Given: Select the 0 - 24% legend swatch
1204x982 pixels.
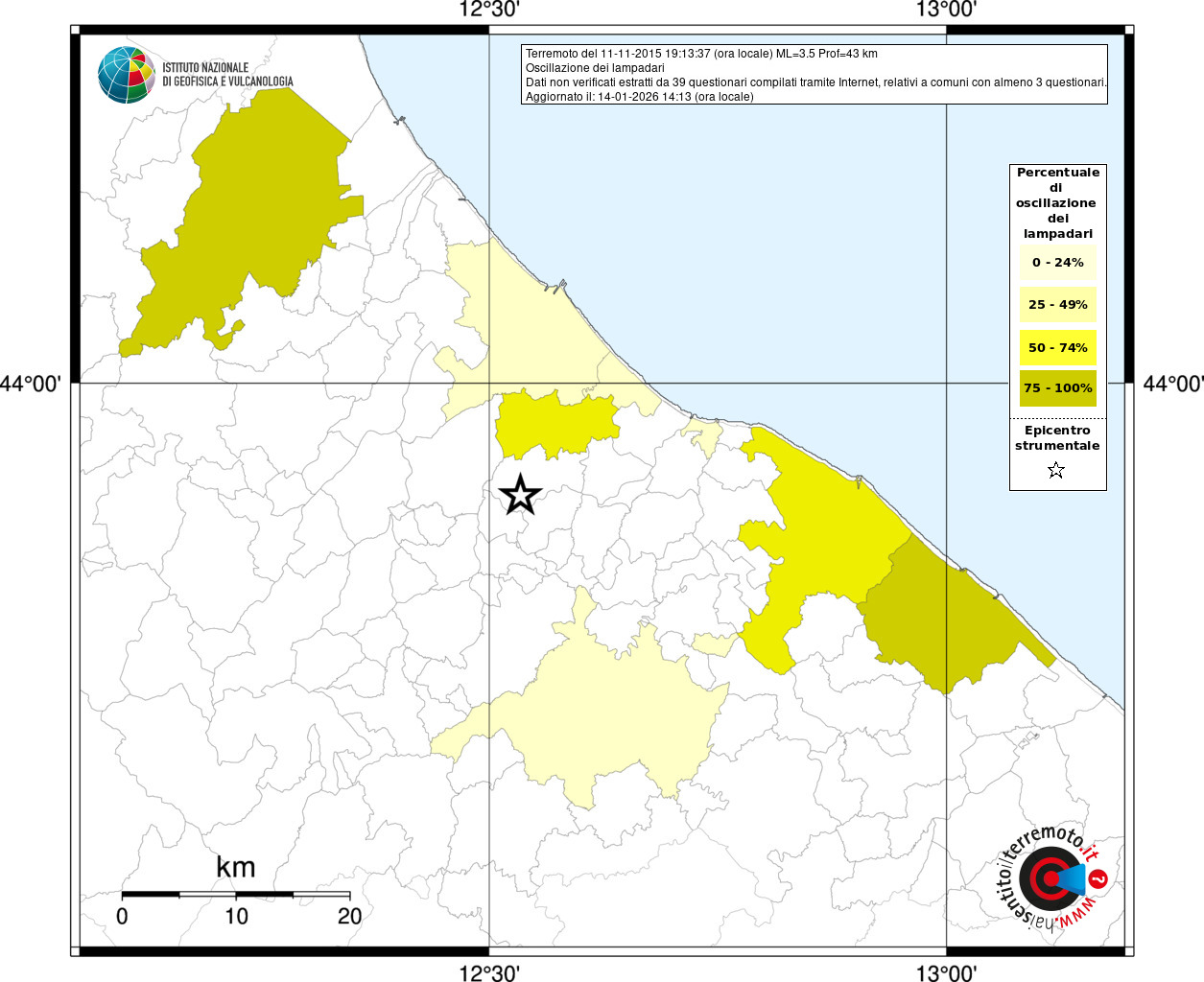Looking at the screenshot, I should pos(1057,262).
